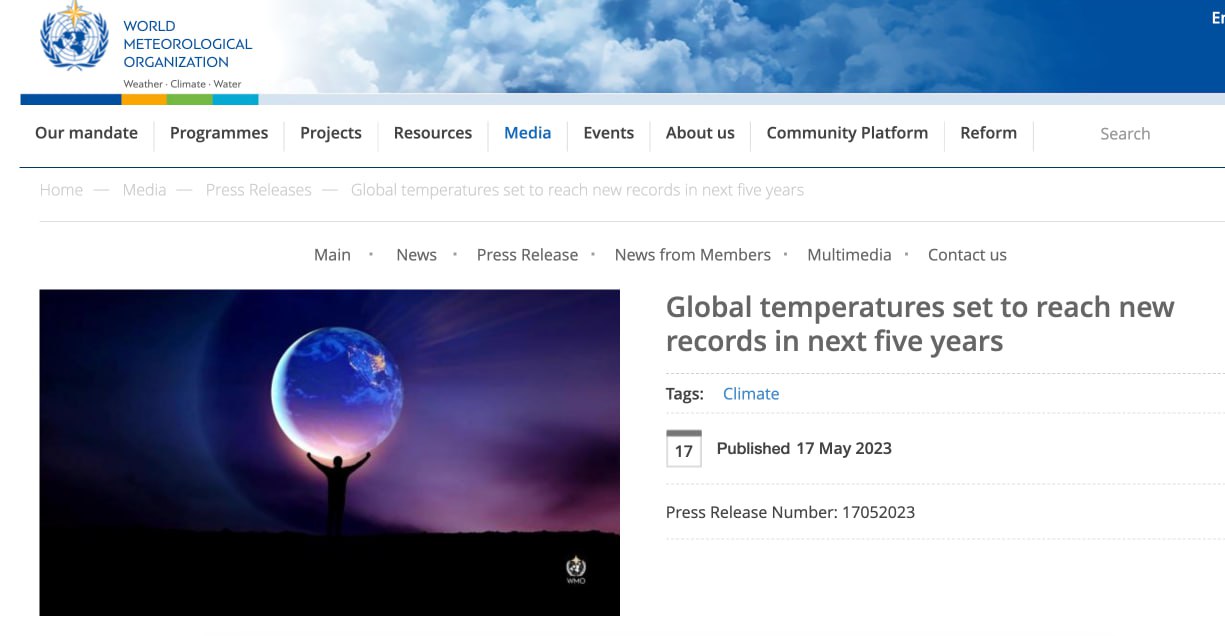Go to Home via breadcrumb
The width and height of the screenshot is (1225, 636).
tap(61, 190)
